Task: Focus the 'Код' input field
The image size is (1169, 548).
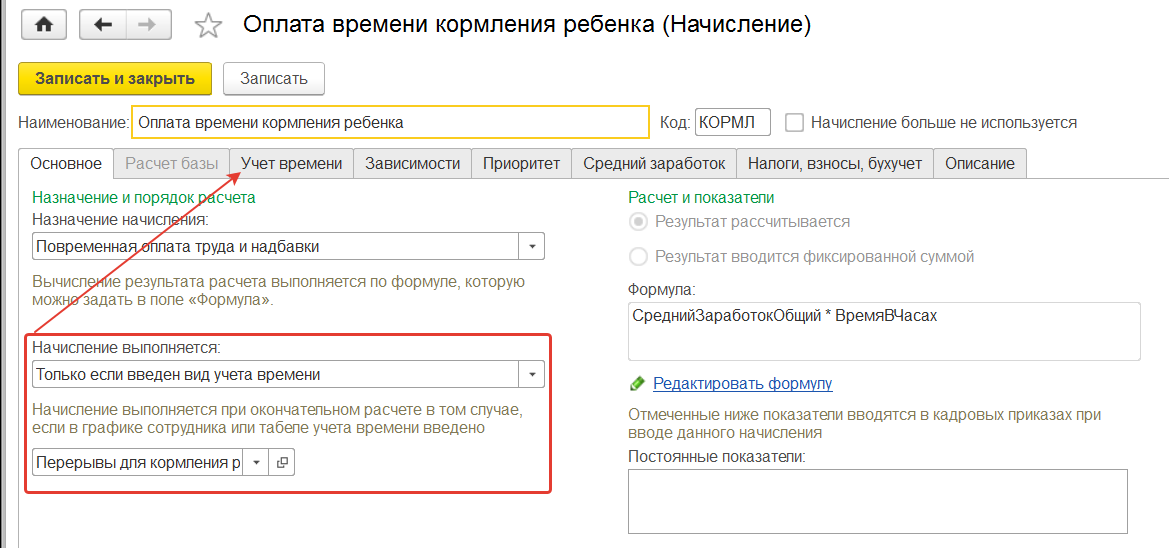Action: click(732, 123)
